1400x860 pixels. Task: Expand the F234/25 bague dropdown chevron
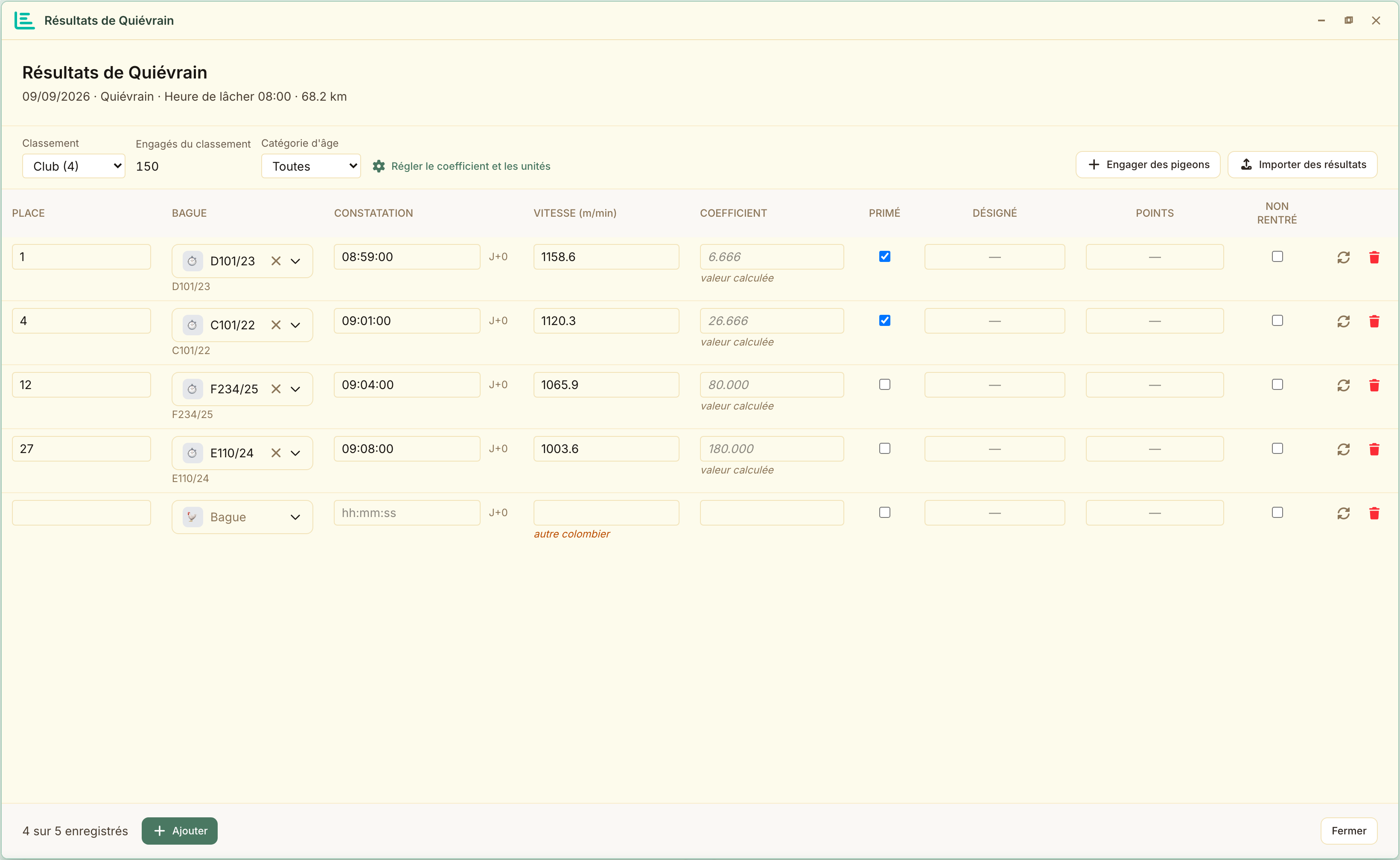coord(295,389)
